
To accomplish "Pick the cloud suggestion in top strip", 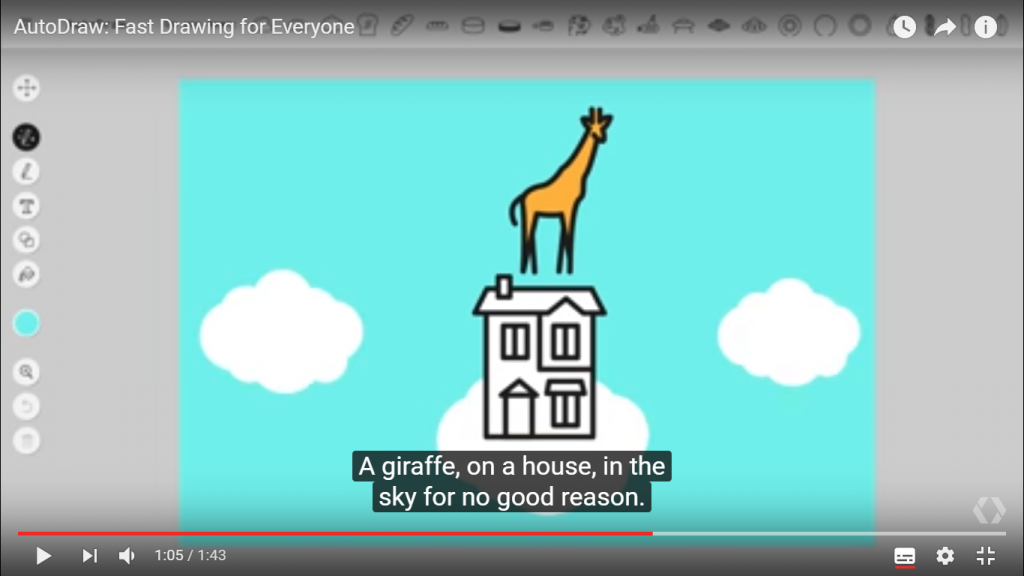I will [754, 26].
